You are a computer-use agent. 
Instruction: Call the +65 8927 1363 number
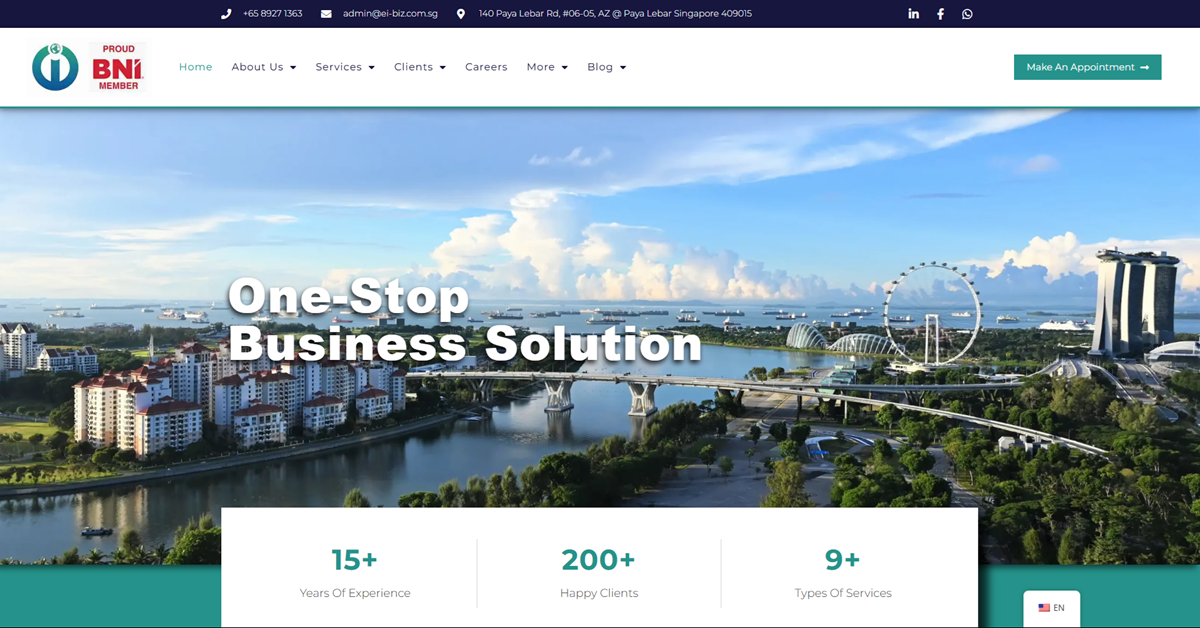(272, 14)
